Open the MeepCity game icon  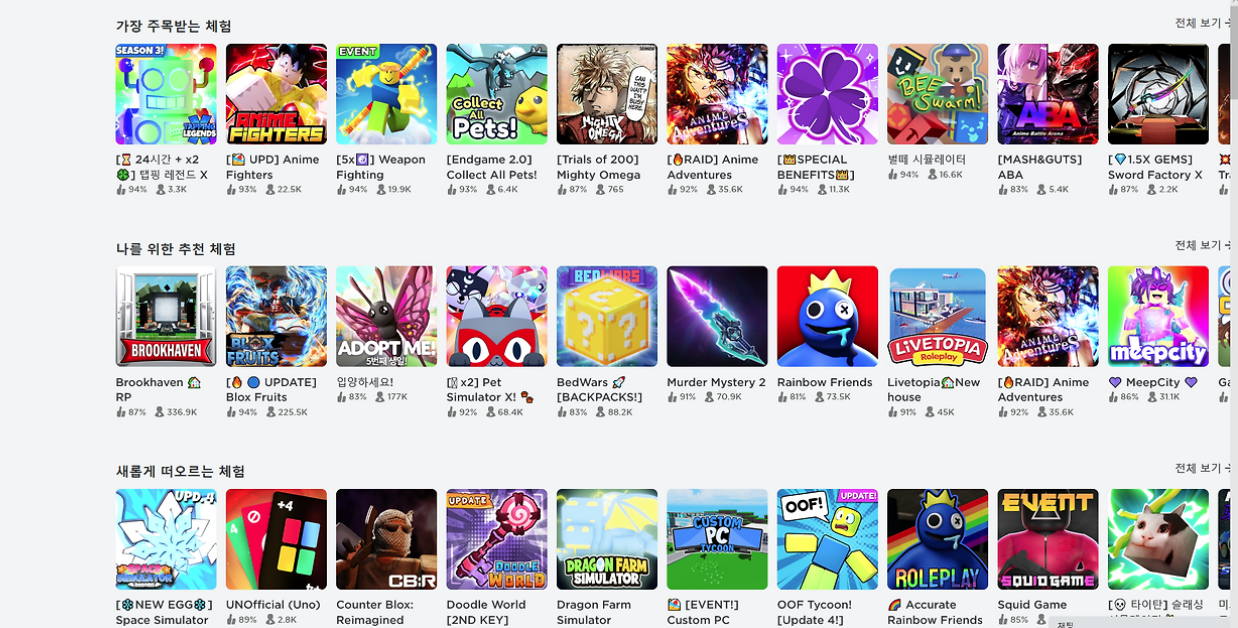click(x=1158, y=316)
